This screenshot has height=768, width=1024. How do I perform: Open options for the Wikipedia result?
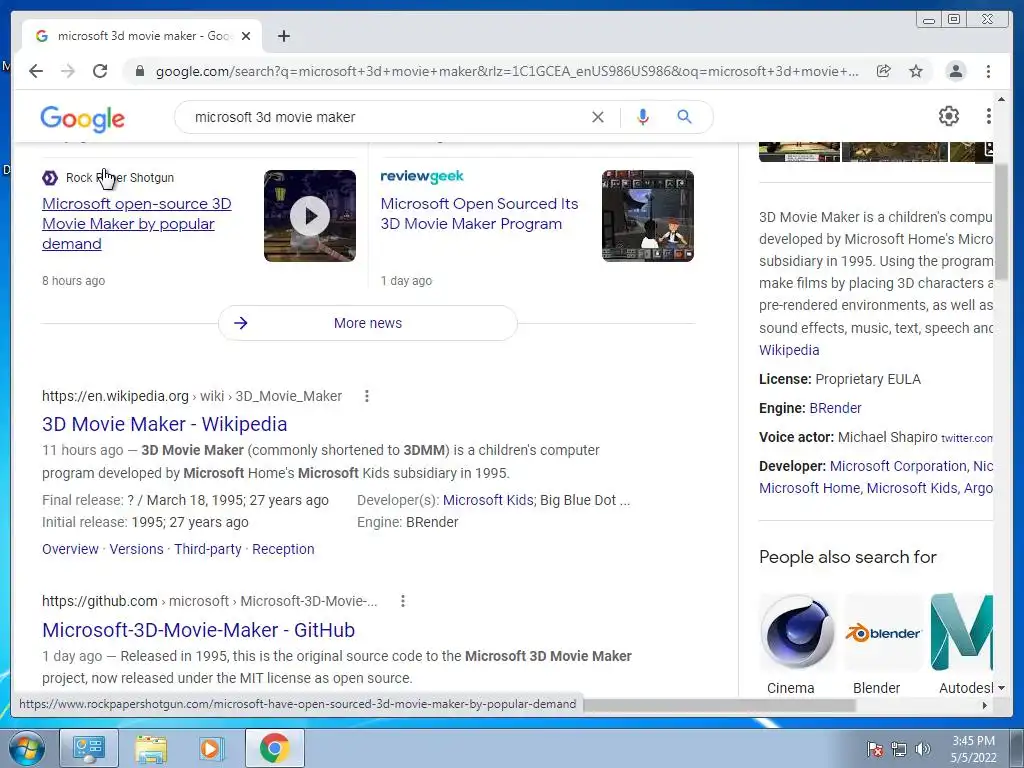[x=367, y=396]
